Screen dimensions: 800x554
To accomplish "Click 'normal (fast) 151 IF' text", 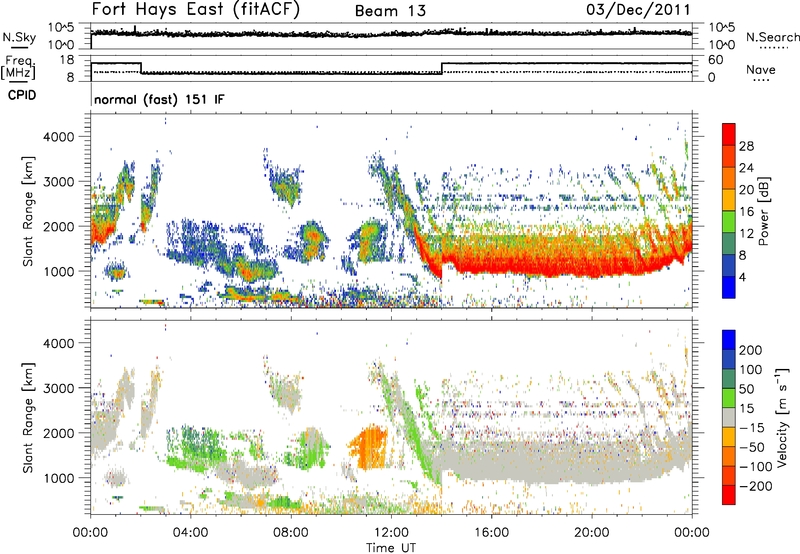I will point(159,99).
